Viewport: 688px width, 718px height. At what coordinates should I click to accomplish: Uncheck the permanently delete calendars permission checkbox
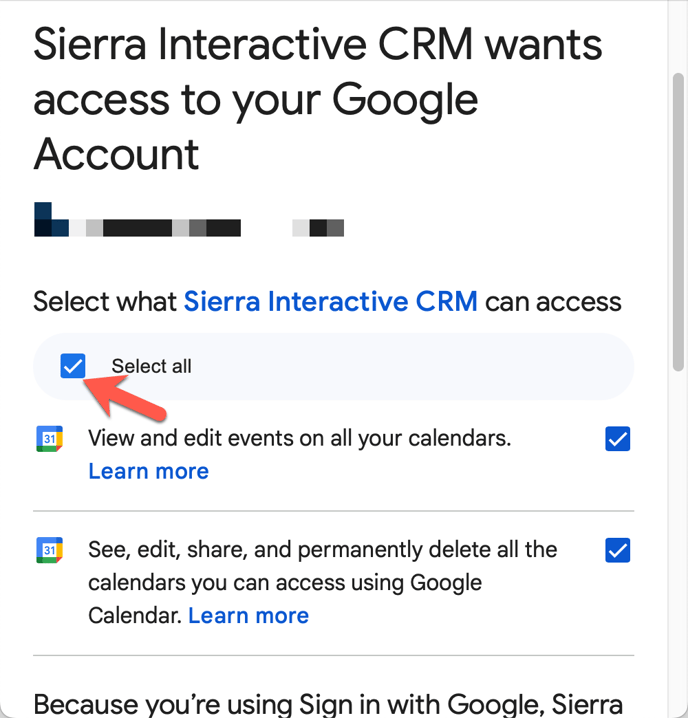pos(617,550)
